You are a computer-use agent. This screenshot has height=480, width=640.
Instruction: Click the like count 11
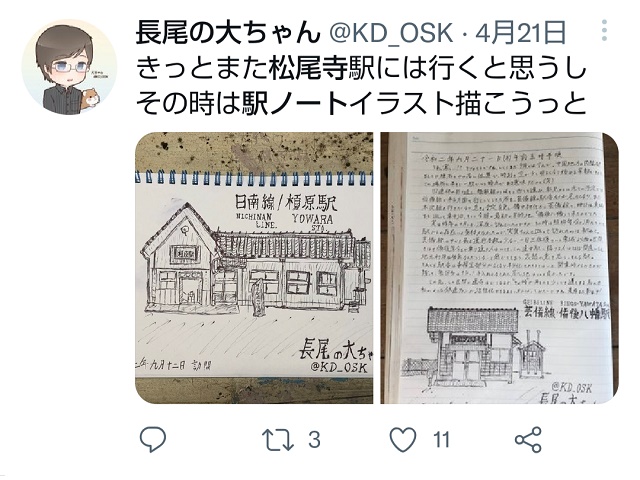tap(441, 440)
